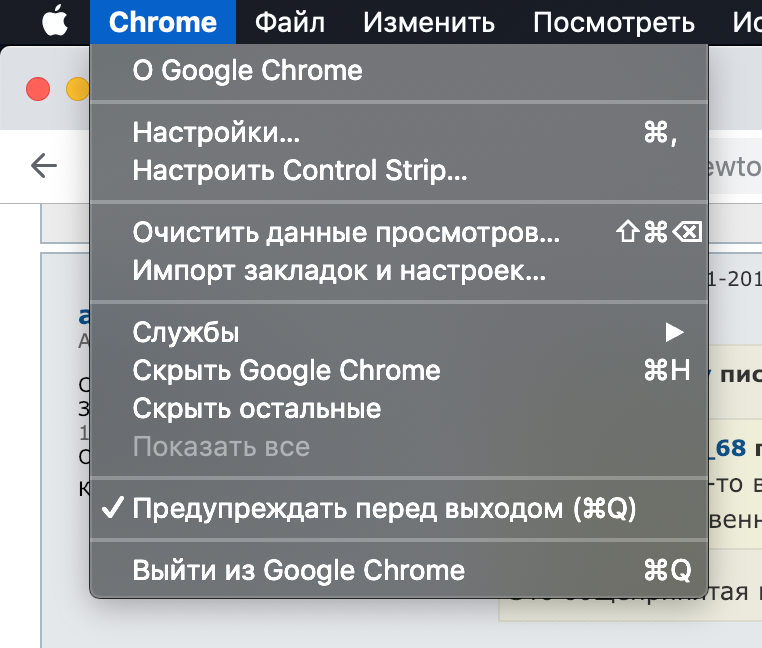Open the Посмотреть menu

pyautogui.click(x=614, y=22)
